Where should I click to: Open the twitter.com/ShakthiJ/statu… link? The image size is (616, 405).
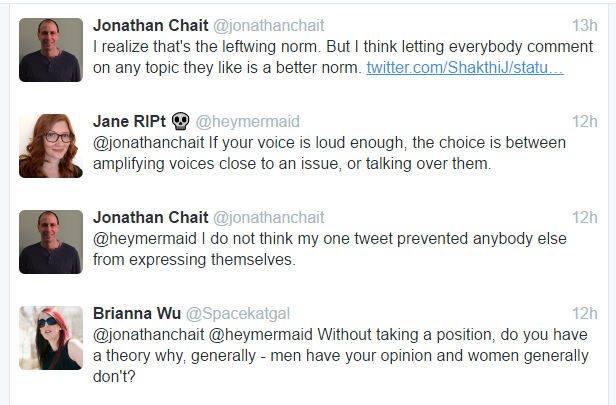pyautogui.click(x=465, y=68)
